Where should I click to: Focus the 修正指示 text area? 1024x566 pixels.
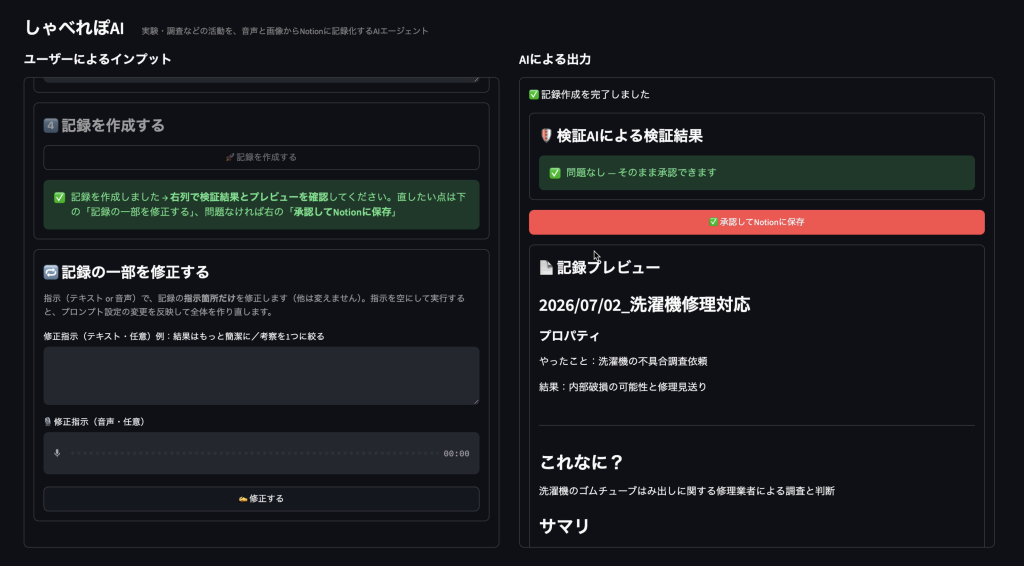click(261, 375)
